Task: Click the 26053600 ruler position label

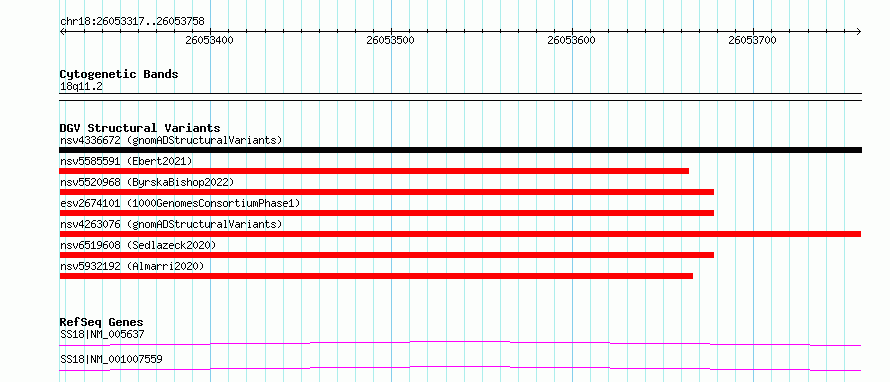Action: pyautogui.click(x=572, y=40)
